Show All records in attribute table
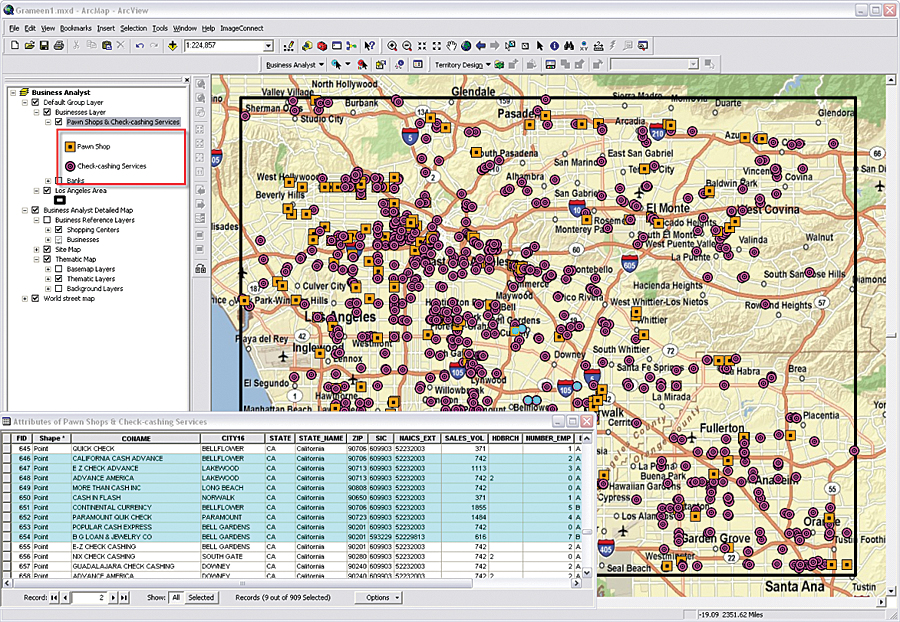Viewport: 900px width, 622px height. point(176,597)
